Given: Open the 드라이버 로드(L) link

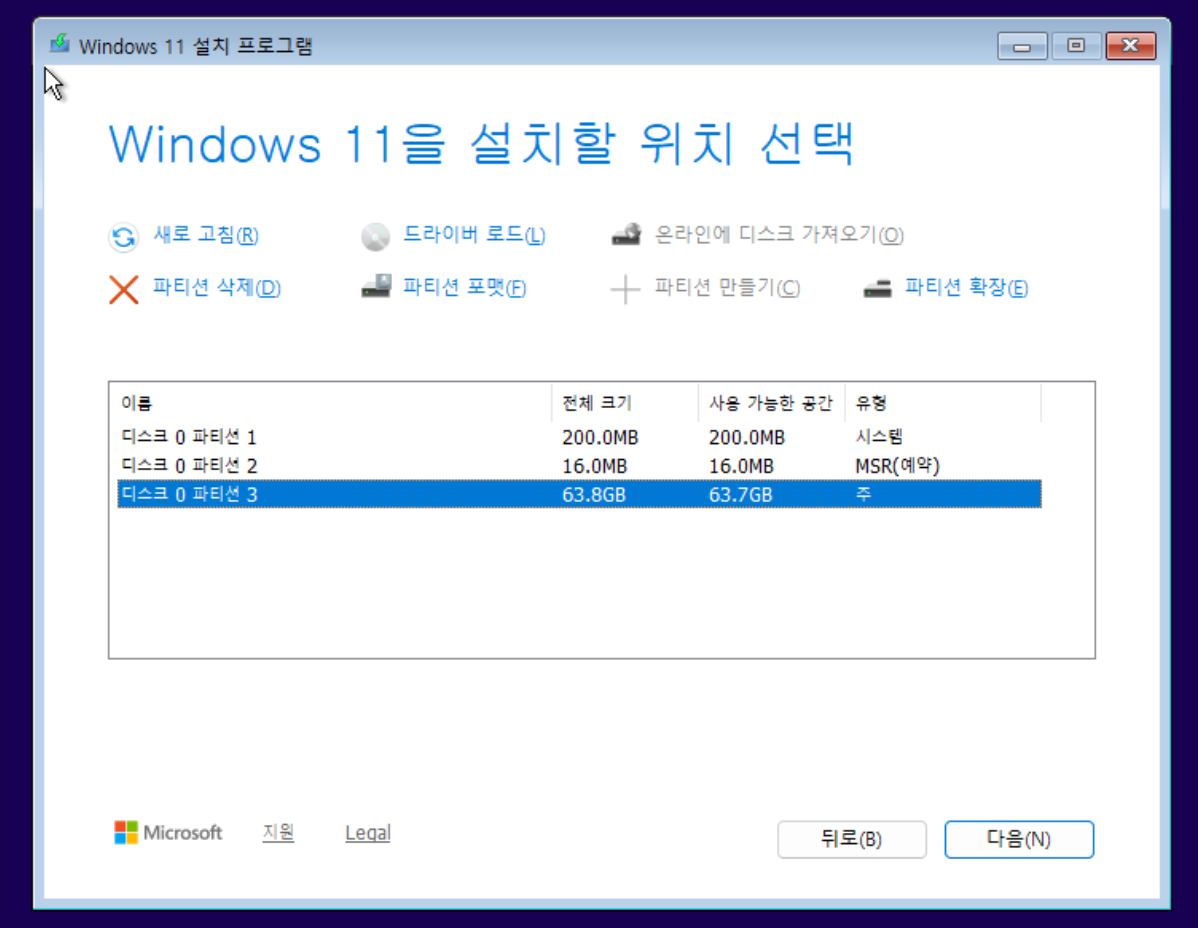Looking at the screenshot, I should click(474, 234).
